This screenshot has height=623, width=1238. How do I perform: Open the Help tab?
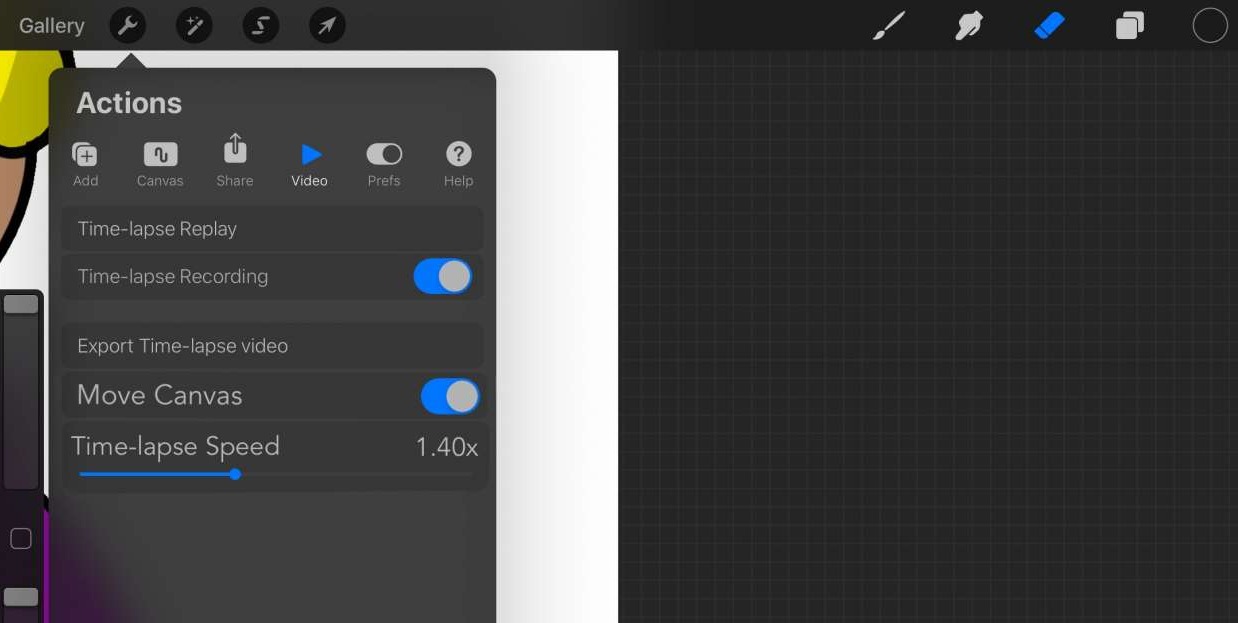[x=458, y=164]
